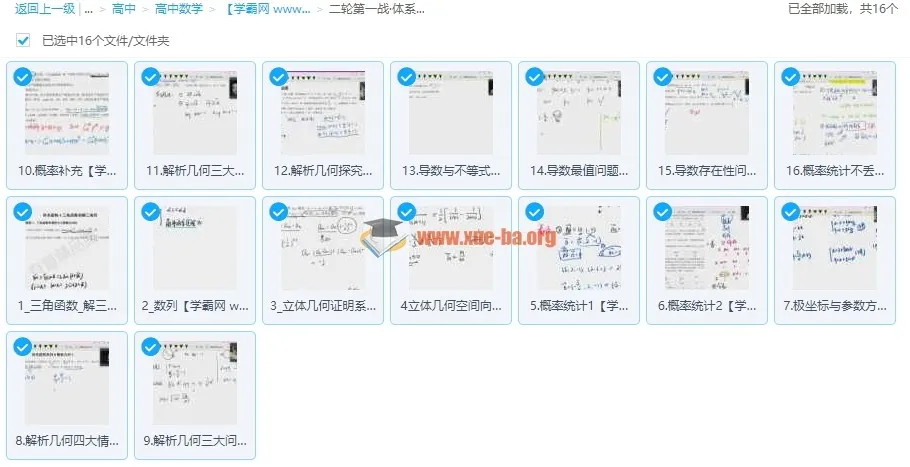This screenshot has height=467, width=910.
Task: Open thumbnail of 7.极坐标与参数方 video
Action: point(835,248)
